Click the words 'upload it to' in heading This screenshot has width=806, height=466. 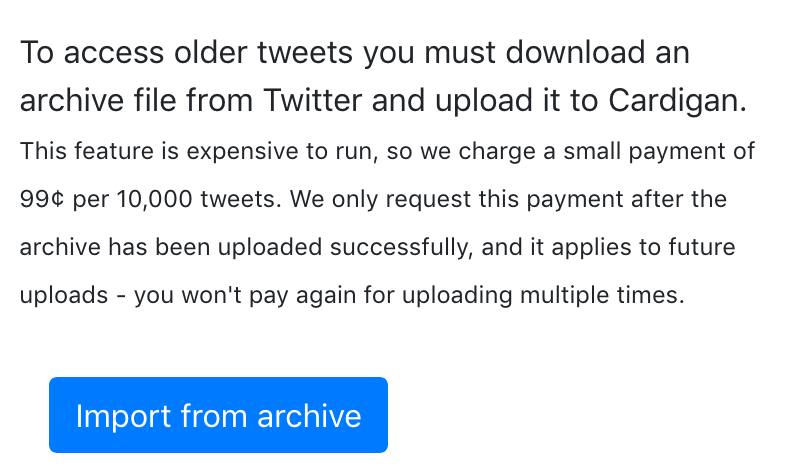[x=517, y=101]
